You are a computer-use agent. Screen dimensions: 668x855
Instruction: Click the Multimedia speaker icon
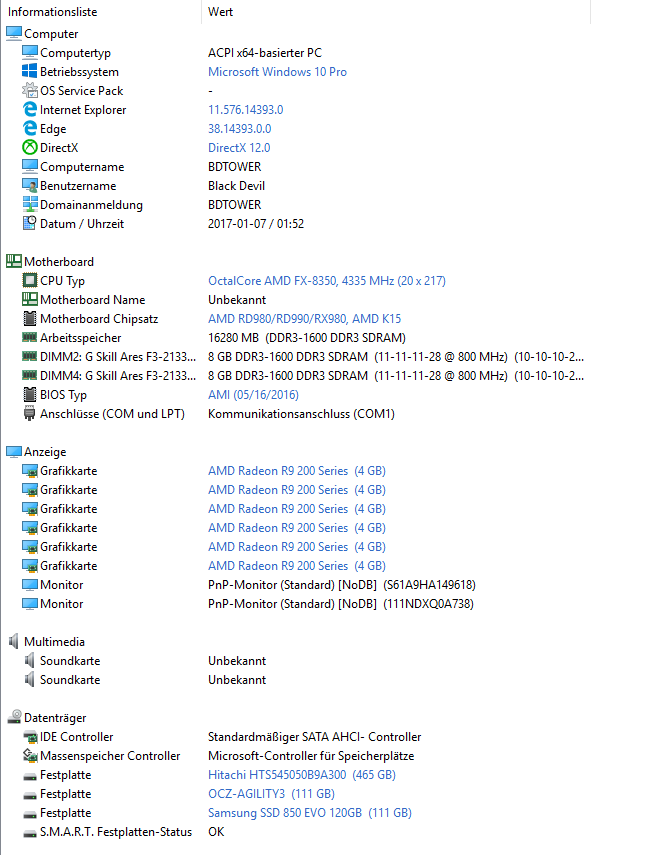pos(14,641)
